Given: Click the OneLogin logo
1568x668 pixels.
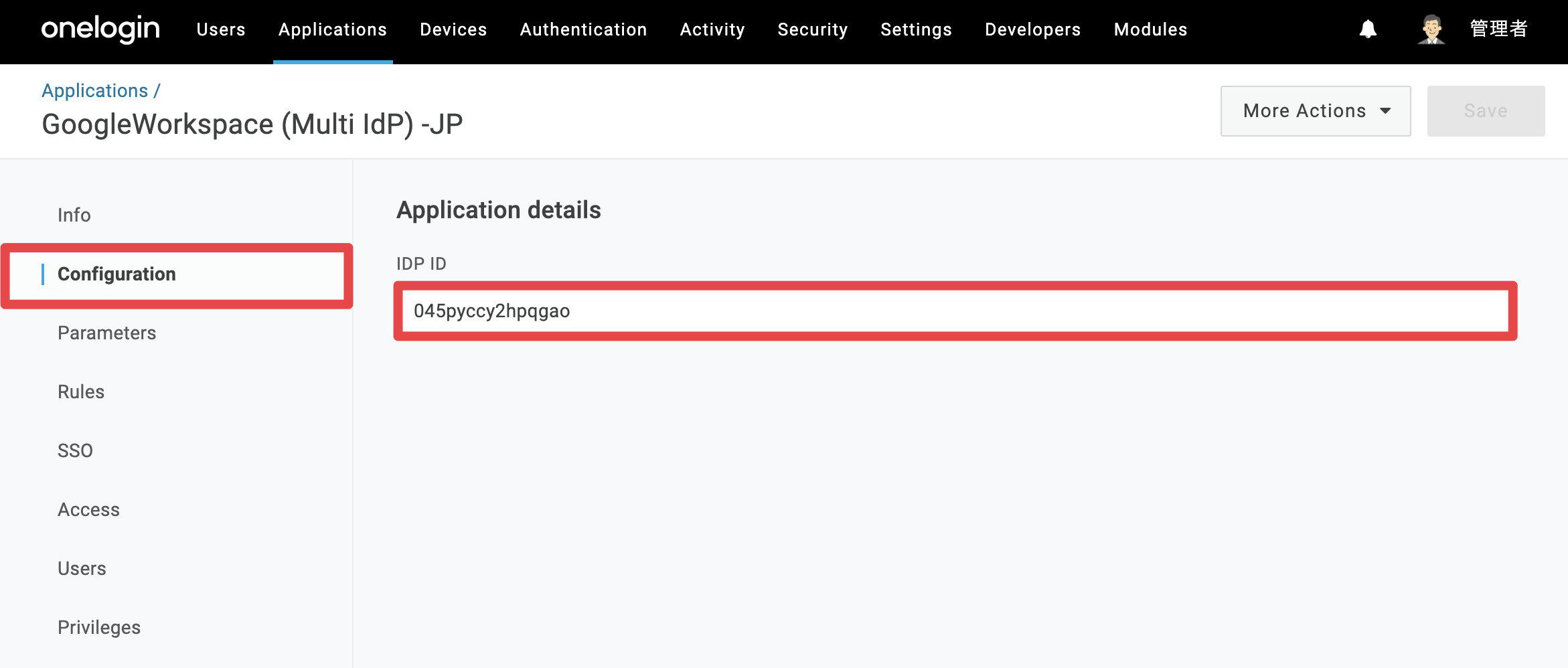Looking at the screenshot, I should pyautogui.click(x=100, y=29).
